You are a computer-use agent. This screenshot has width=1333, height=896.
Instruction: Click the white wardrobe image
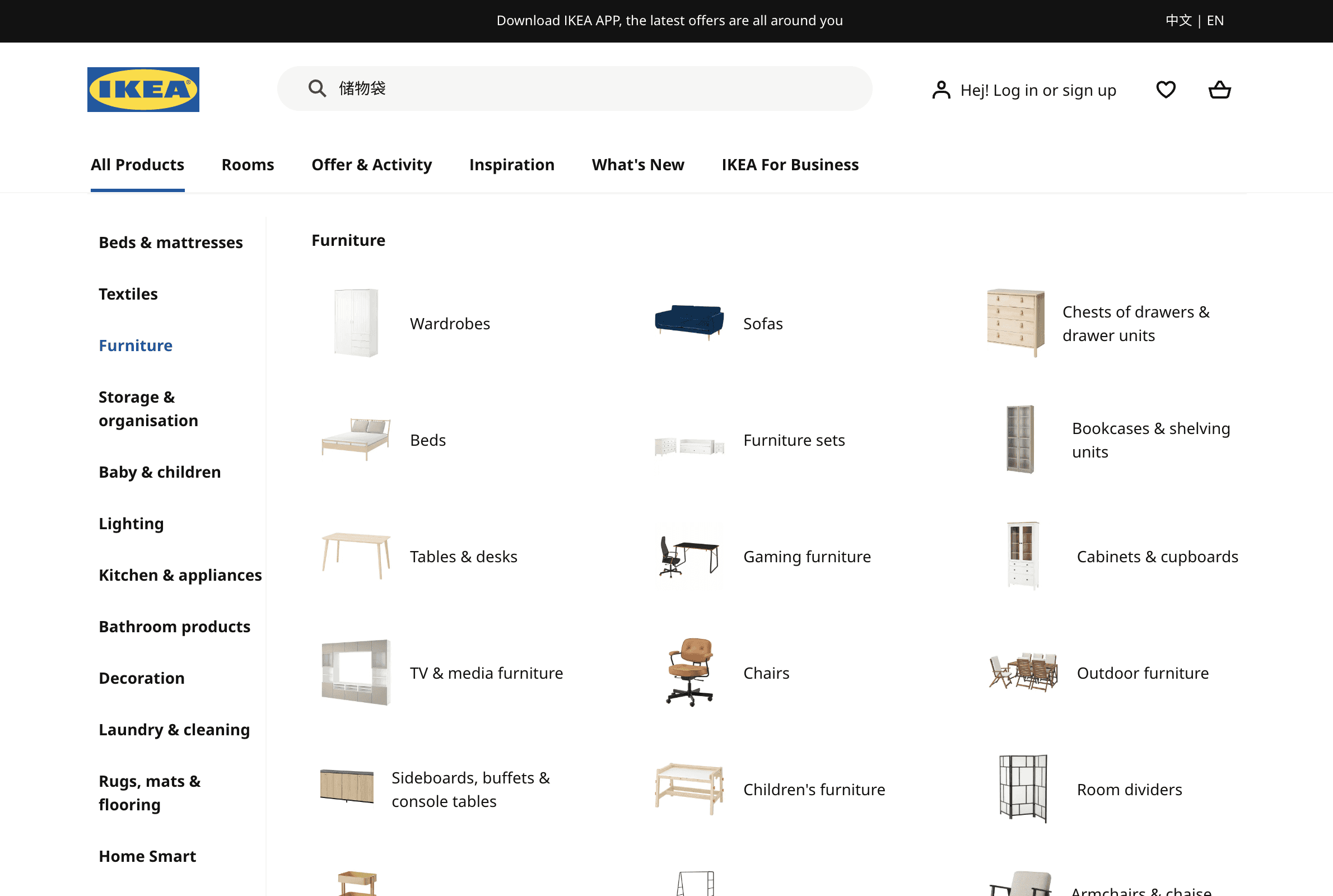coord(356,323)
